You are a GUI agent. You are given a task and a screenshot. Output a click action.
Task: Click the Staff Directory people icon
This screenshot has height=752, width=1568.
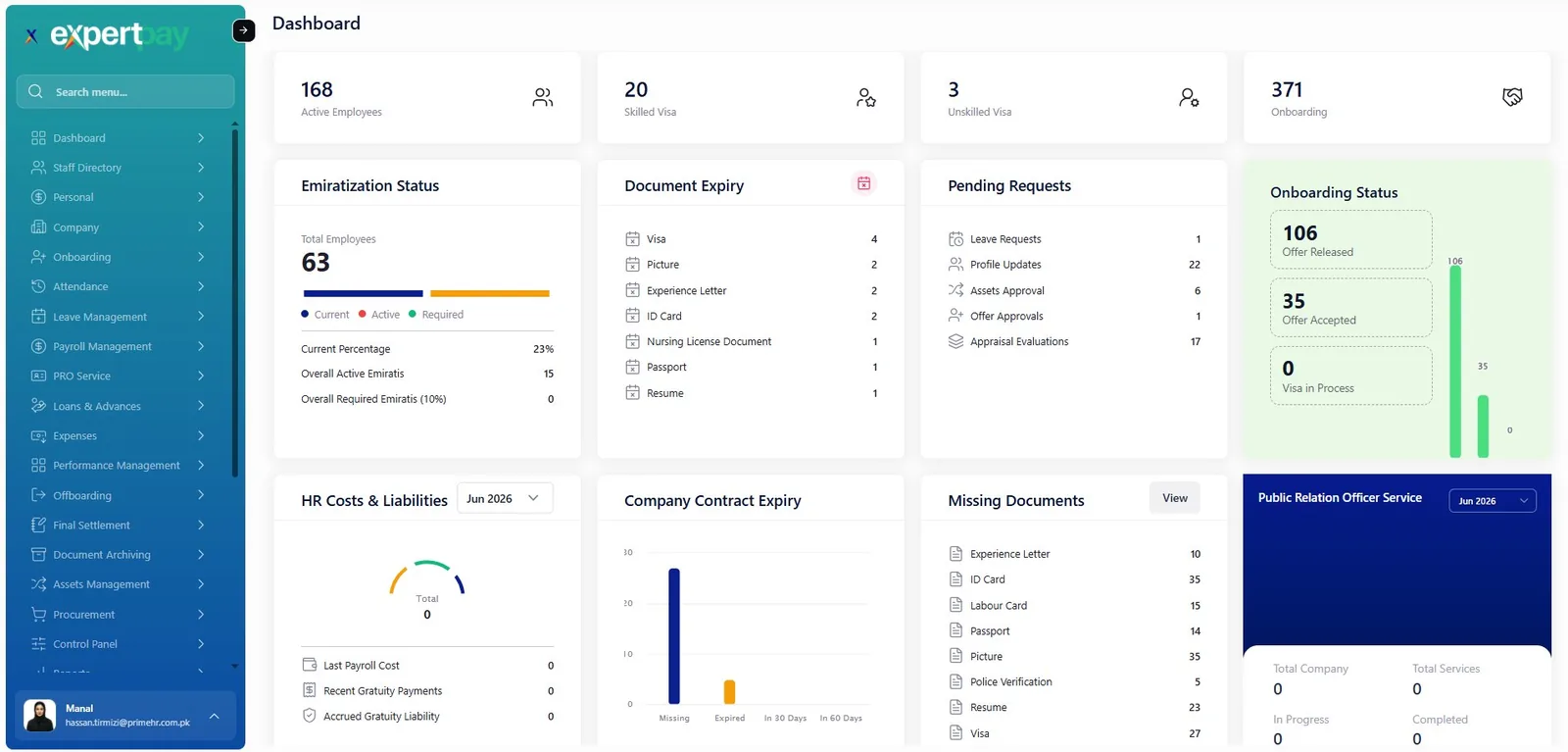[x=38, y=168]
